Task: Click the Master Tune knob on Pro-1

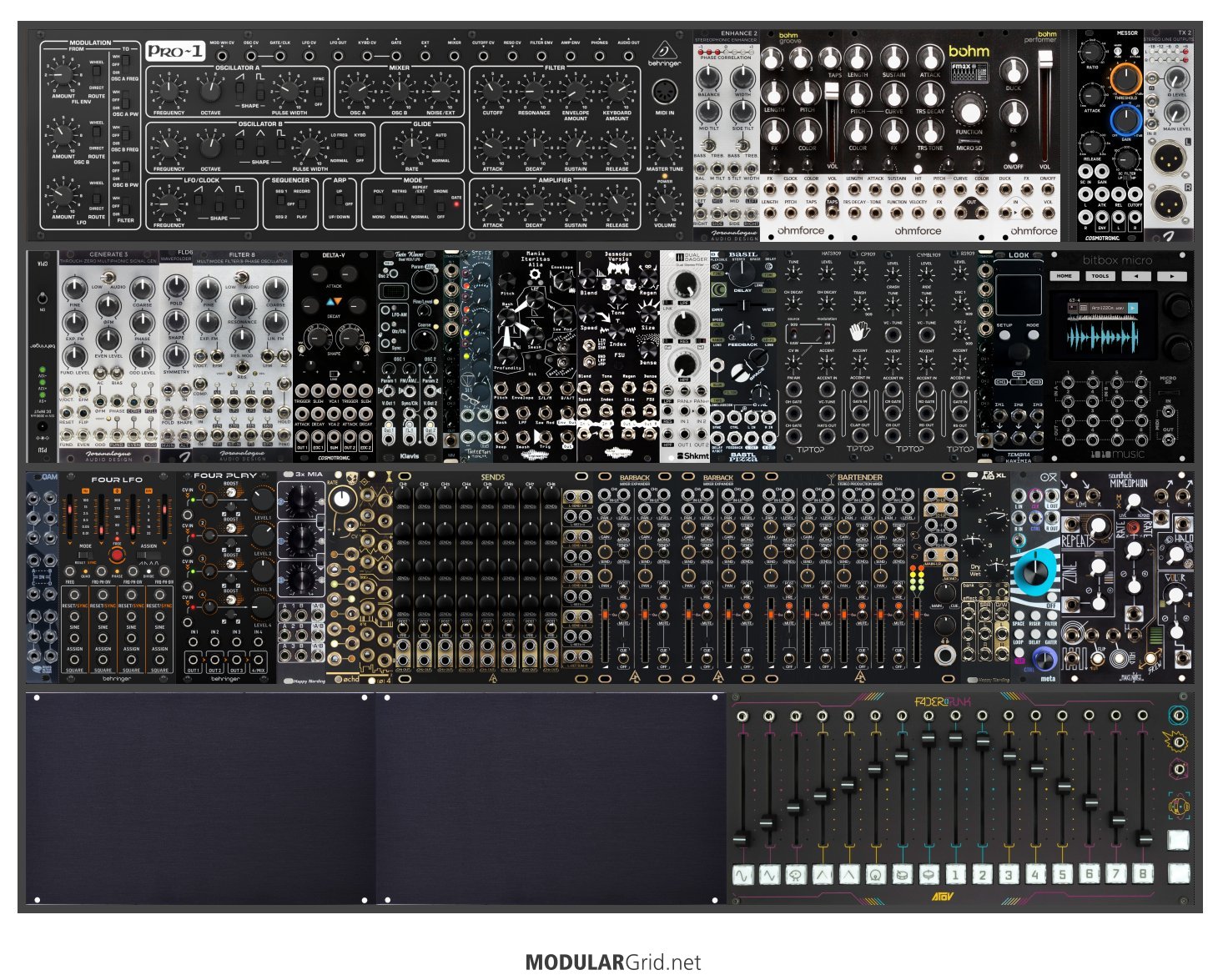Action: point(665,146)
